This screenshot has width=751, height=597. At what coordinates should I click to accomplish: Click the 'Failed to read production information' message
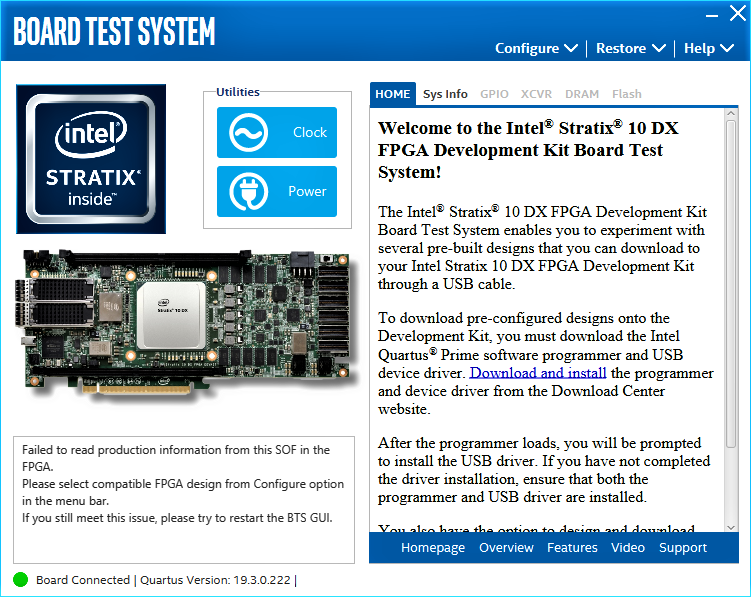tap(176, 458)
